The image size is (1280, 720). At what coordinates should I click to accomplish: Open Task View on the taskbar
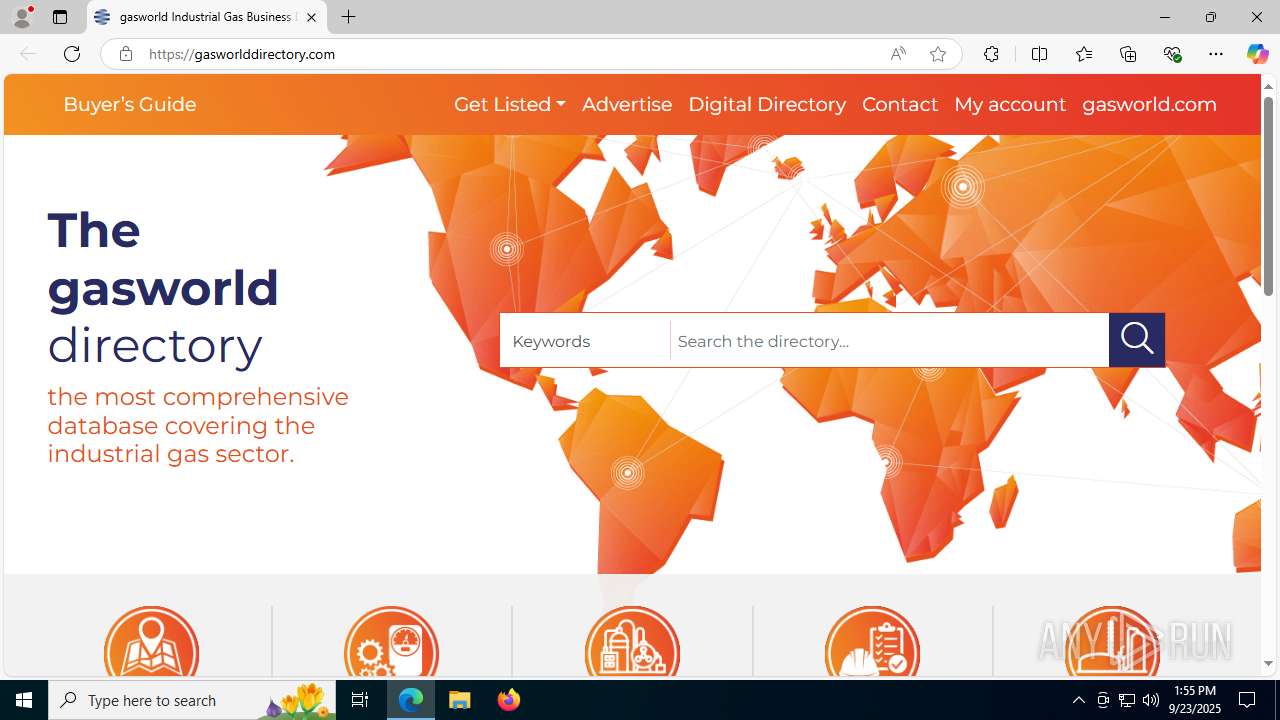360,700
